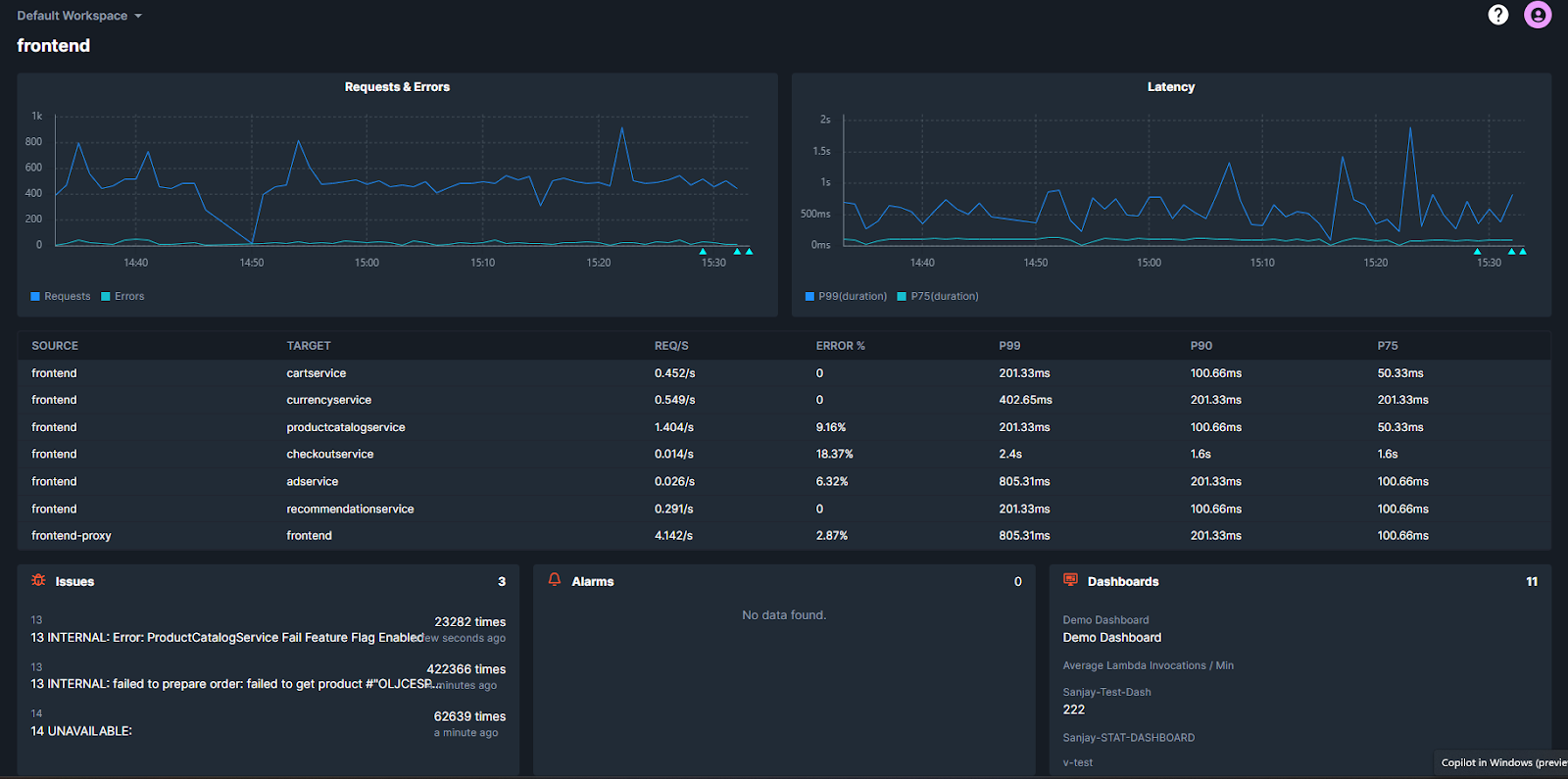The image size is (1568, 779).
Task: Sort table by P90 column header
Action: [1201, 346]
